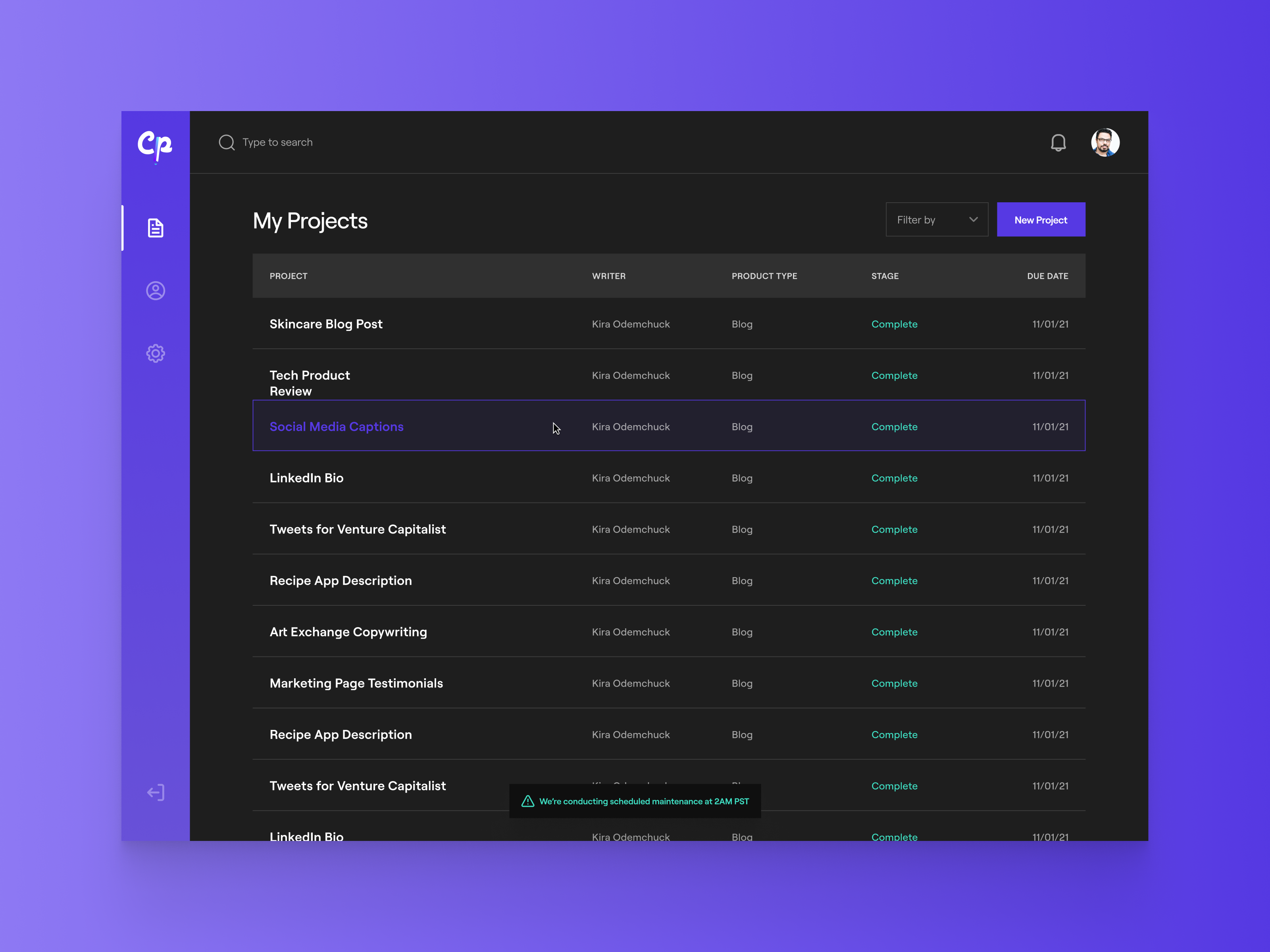Sort by the STAGE column header

click(x=885, y=276)
